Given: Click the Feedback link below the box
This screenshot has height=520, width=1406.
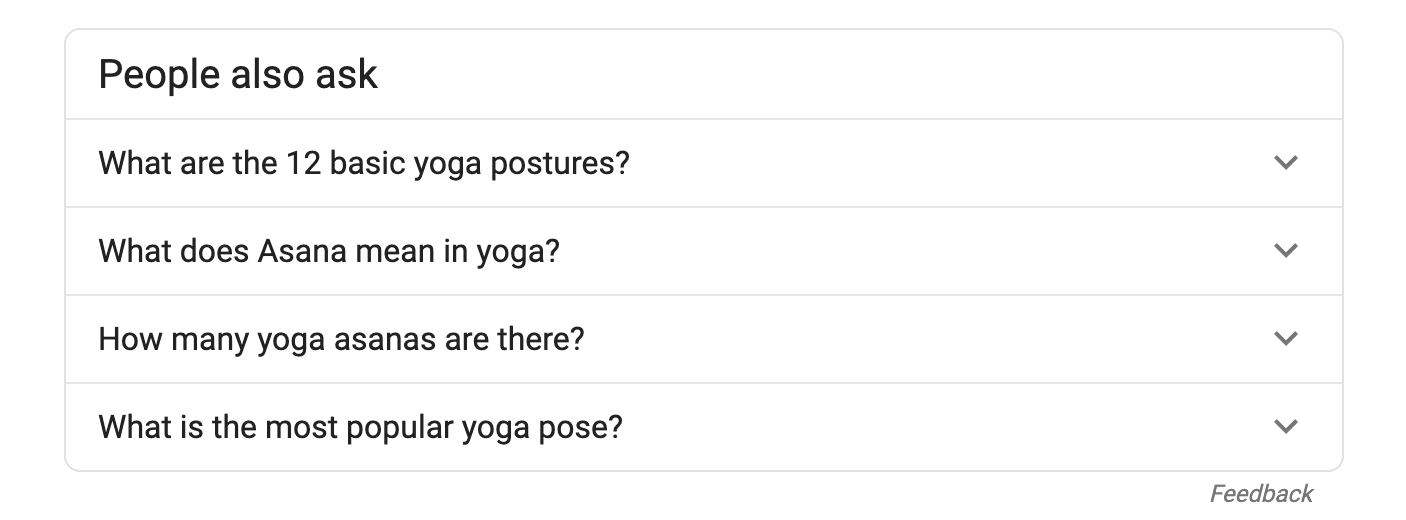Looking at the screenshot, I should coord(1261,493).
